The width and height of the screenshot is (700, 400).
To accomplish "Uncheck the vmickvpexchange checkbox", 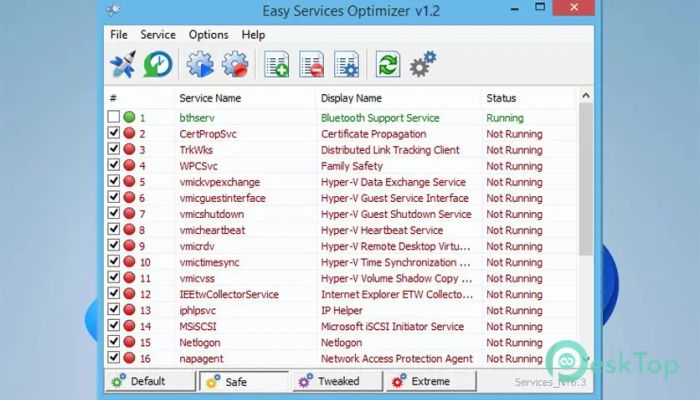I will click(114, 181).
